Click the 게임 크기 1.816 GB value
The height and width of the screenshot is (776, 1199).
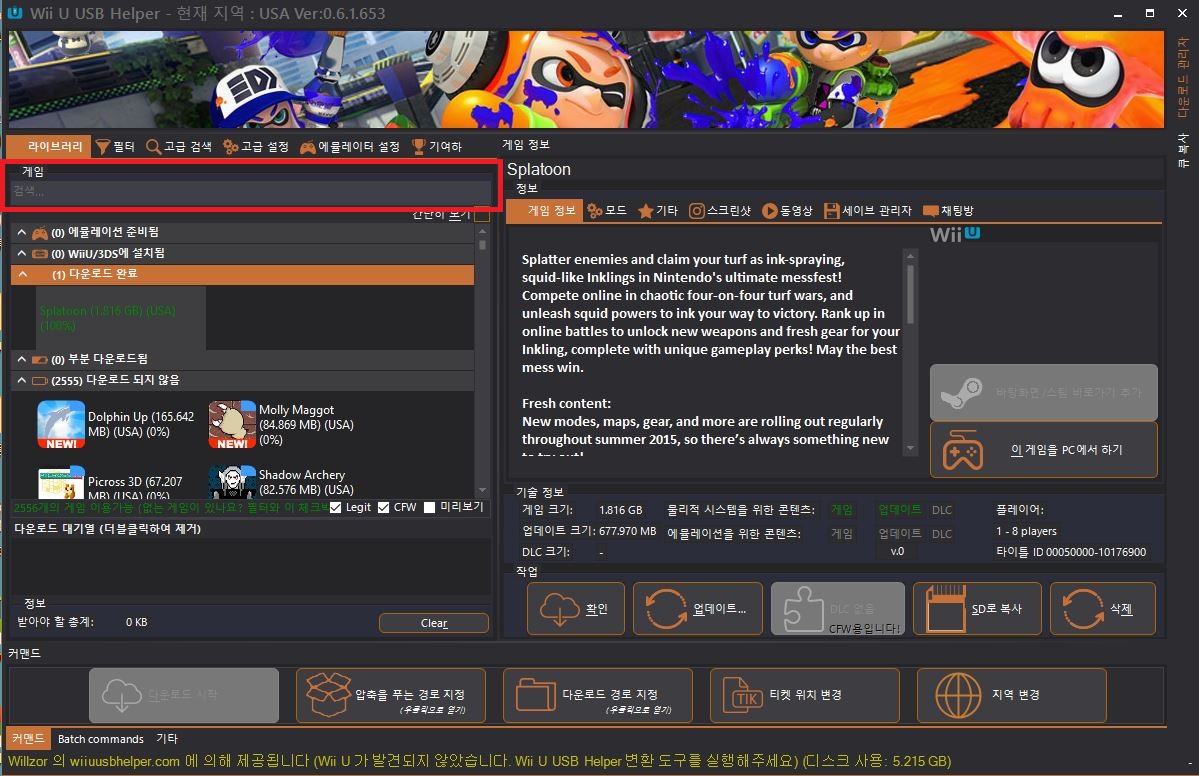[x=620, y=510]
